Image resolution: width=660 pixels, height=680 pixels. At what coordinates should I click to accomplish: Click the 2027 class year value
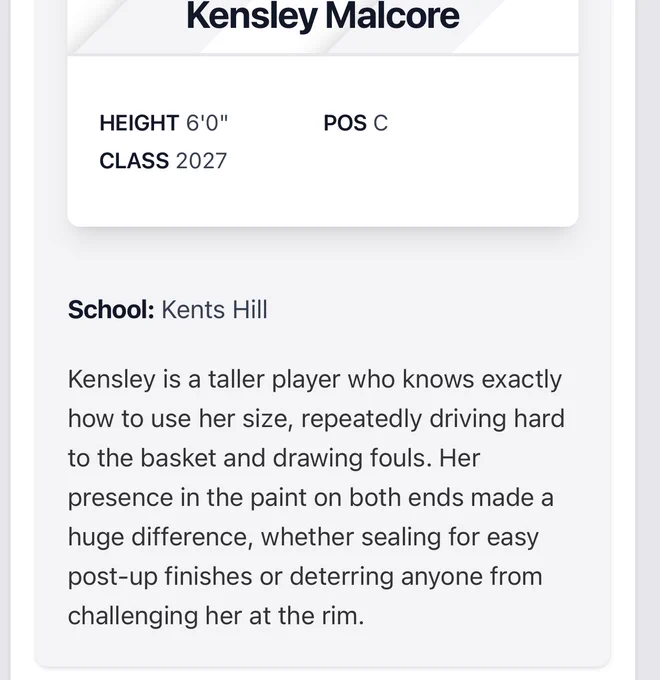tap(201, 161)
